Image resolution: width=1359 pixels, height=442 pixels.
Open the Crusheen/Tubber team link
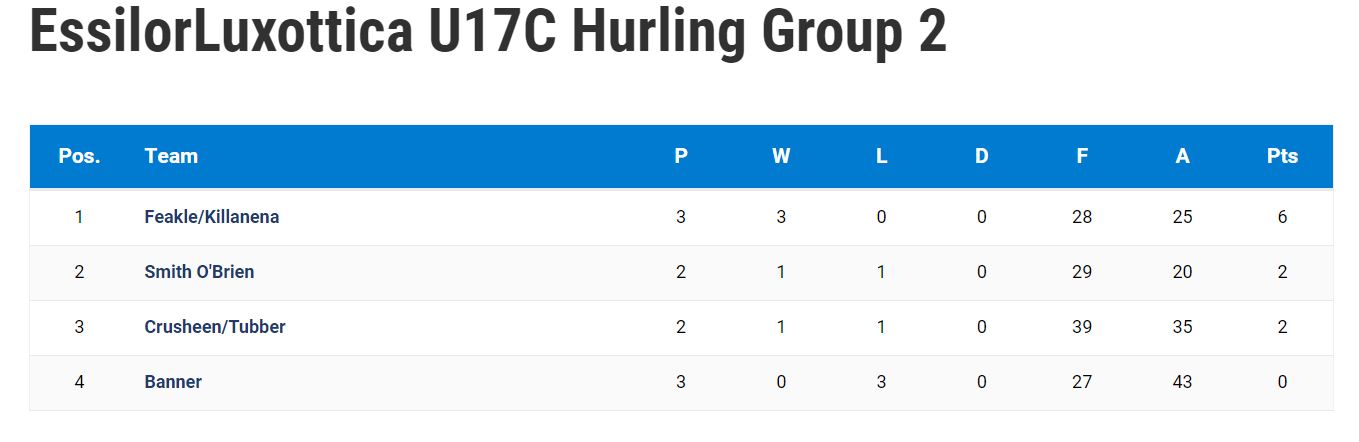pyautogui.click(x=215, y=327)
